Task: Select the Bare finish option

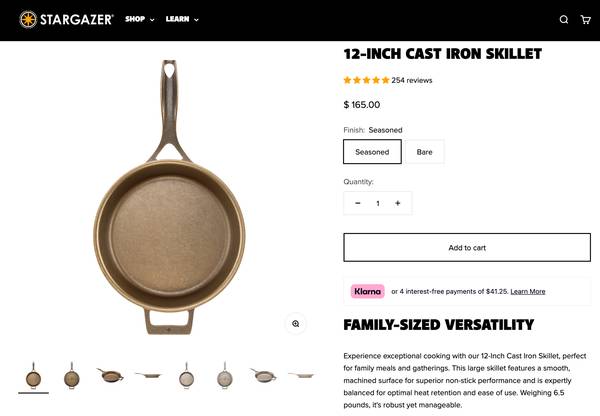Action: click(x=425, y=152)
